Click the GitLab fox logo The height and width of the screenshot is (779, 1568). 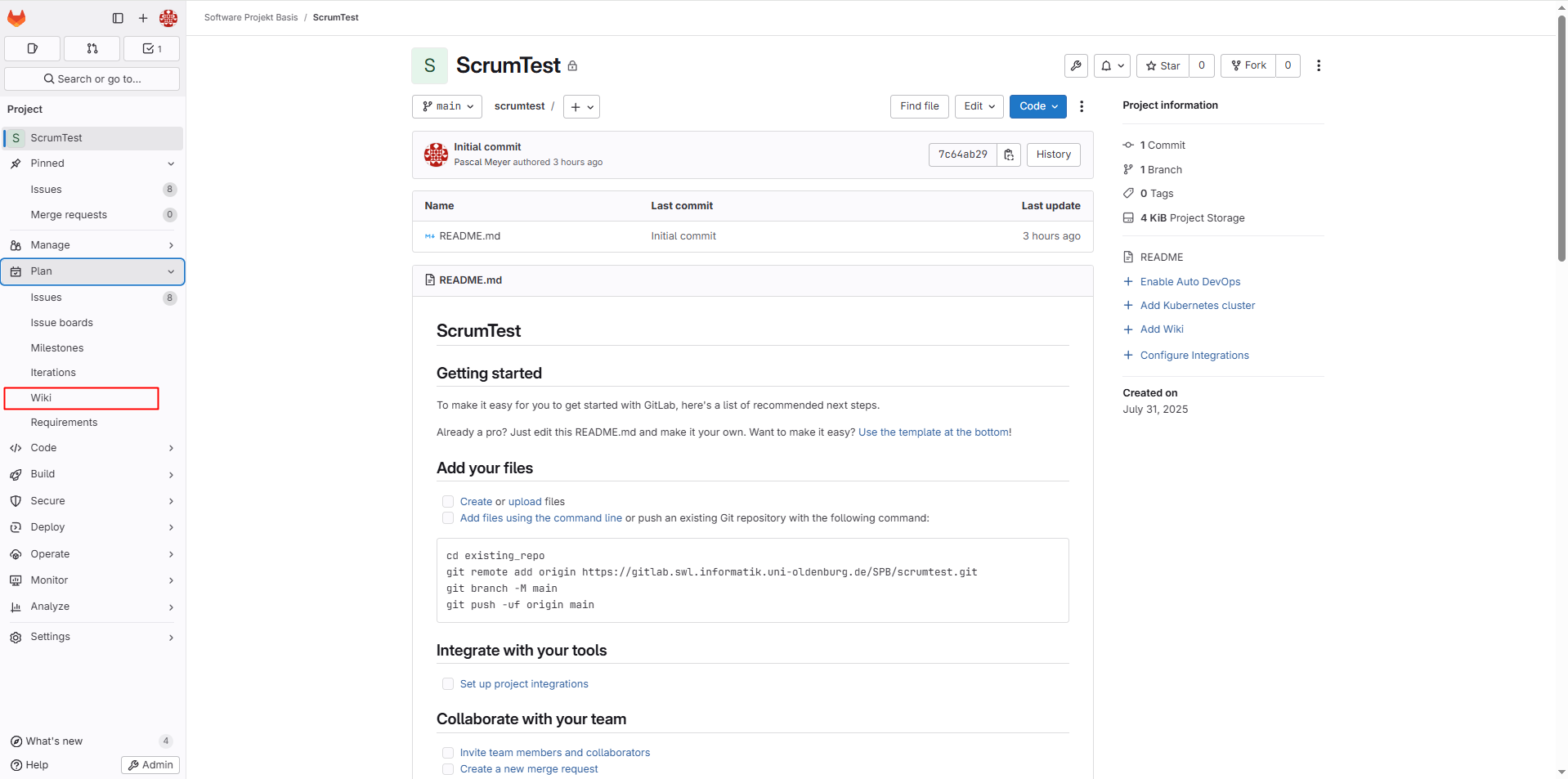coord(16,18)
